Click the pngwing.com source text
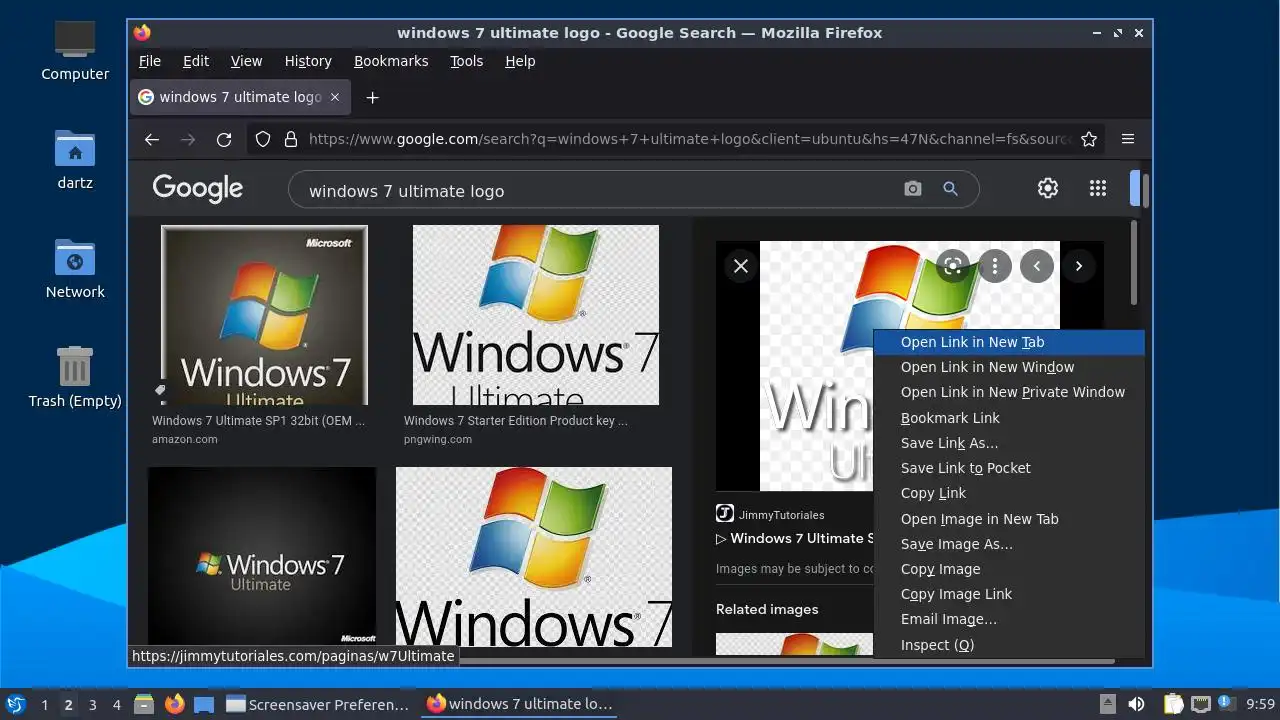The image size is (1280, 720). [x=438, y=439]
